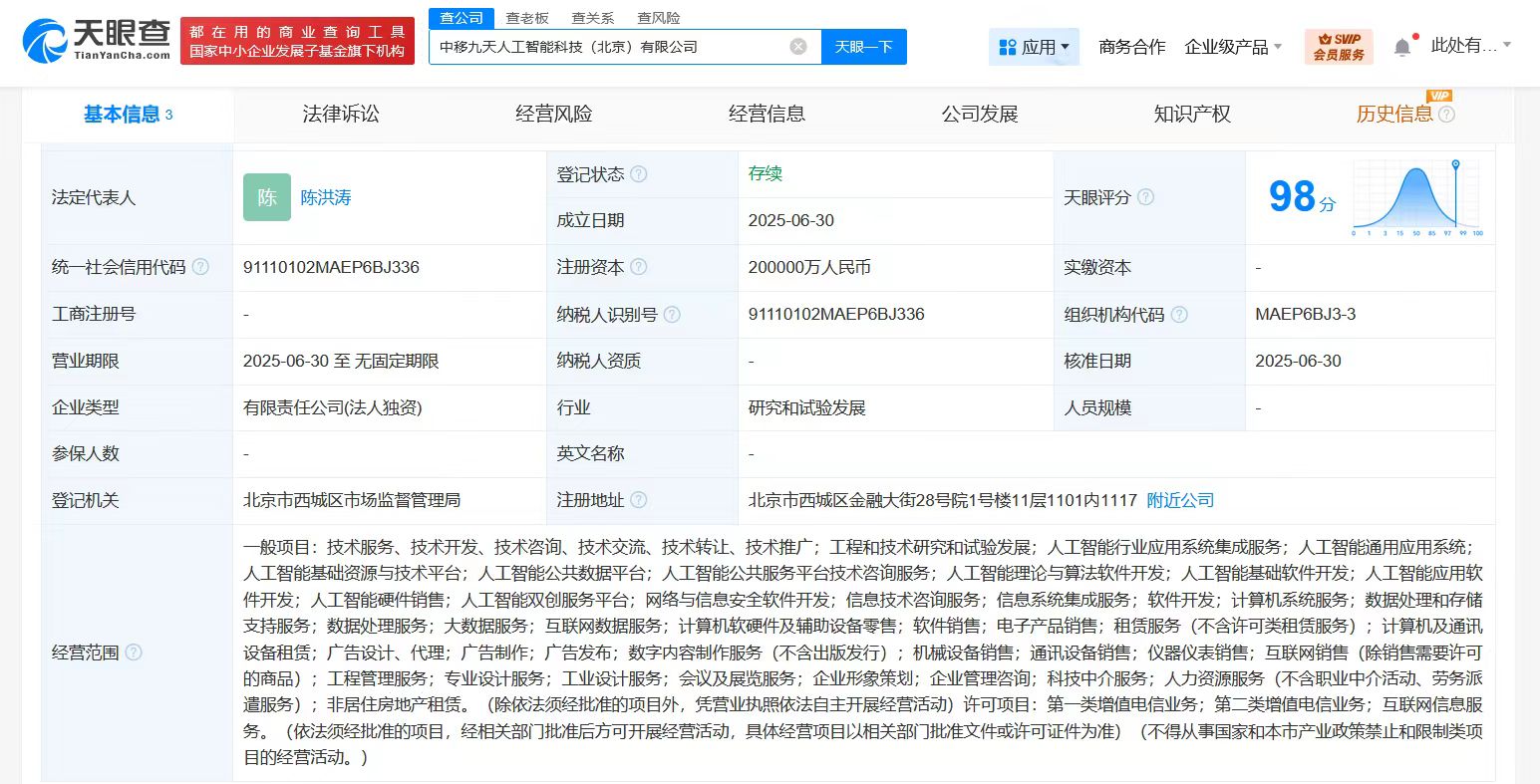
Task: Click help icon beside 纳税人识别号
Action: 672,315
